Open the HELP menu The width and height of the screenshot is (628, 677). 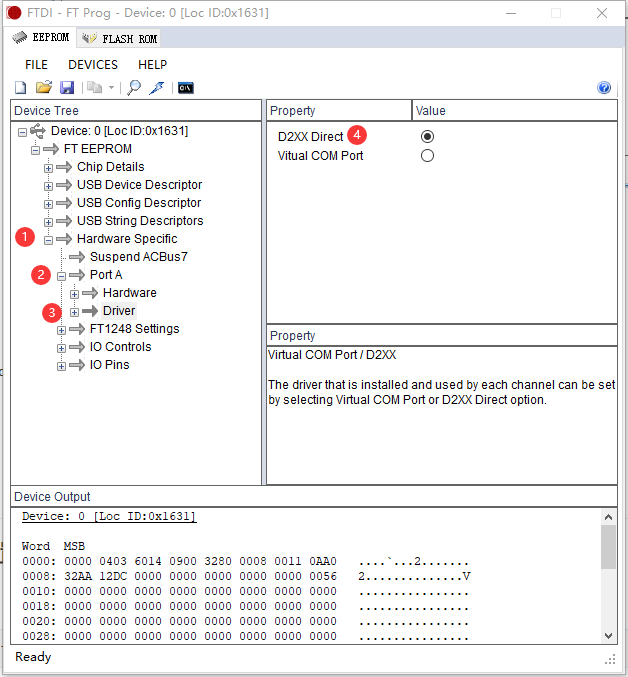point(152,65)
